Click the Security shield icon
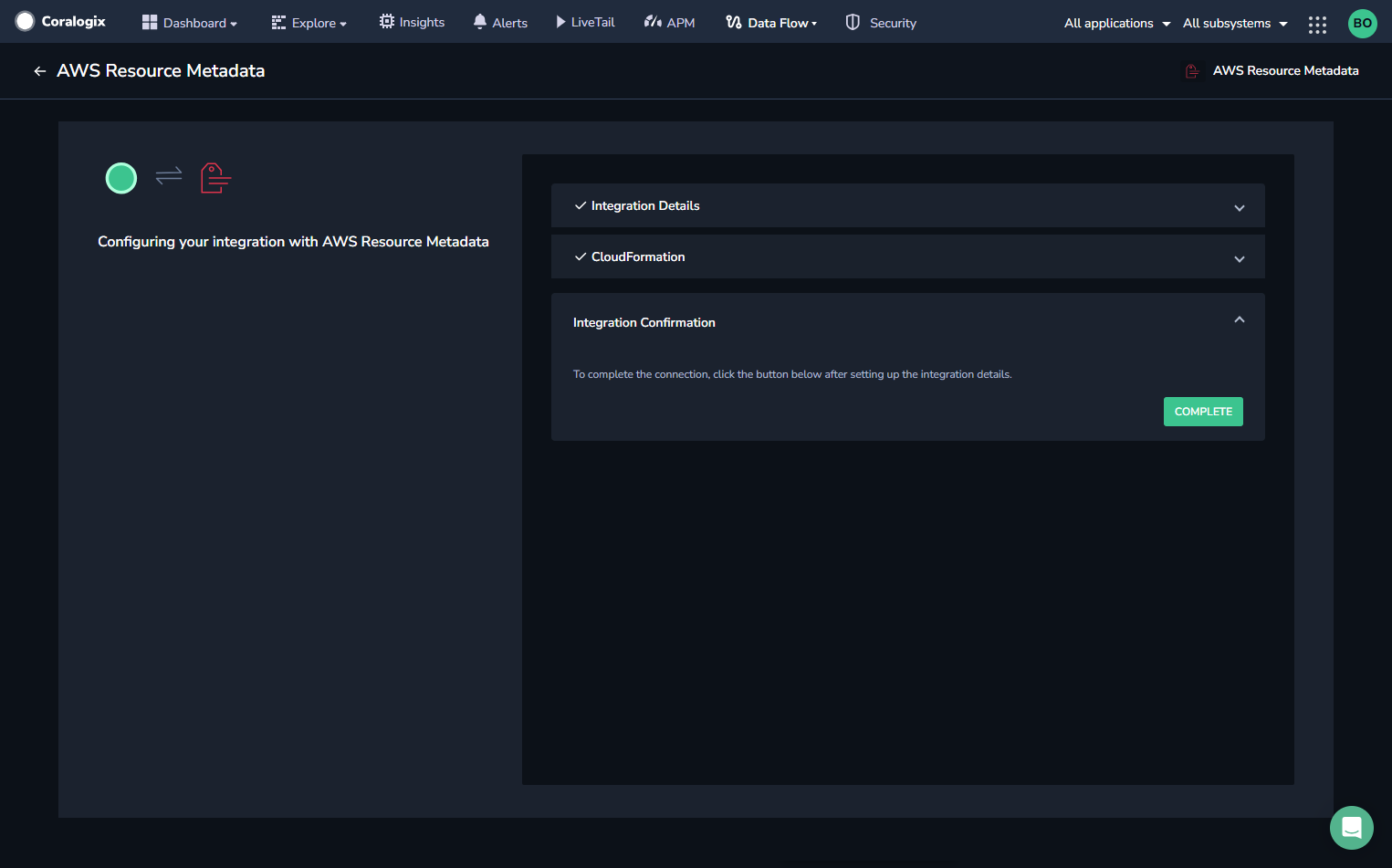Image resolution: width=1392 pixels, height=868 pixels. 853,22
